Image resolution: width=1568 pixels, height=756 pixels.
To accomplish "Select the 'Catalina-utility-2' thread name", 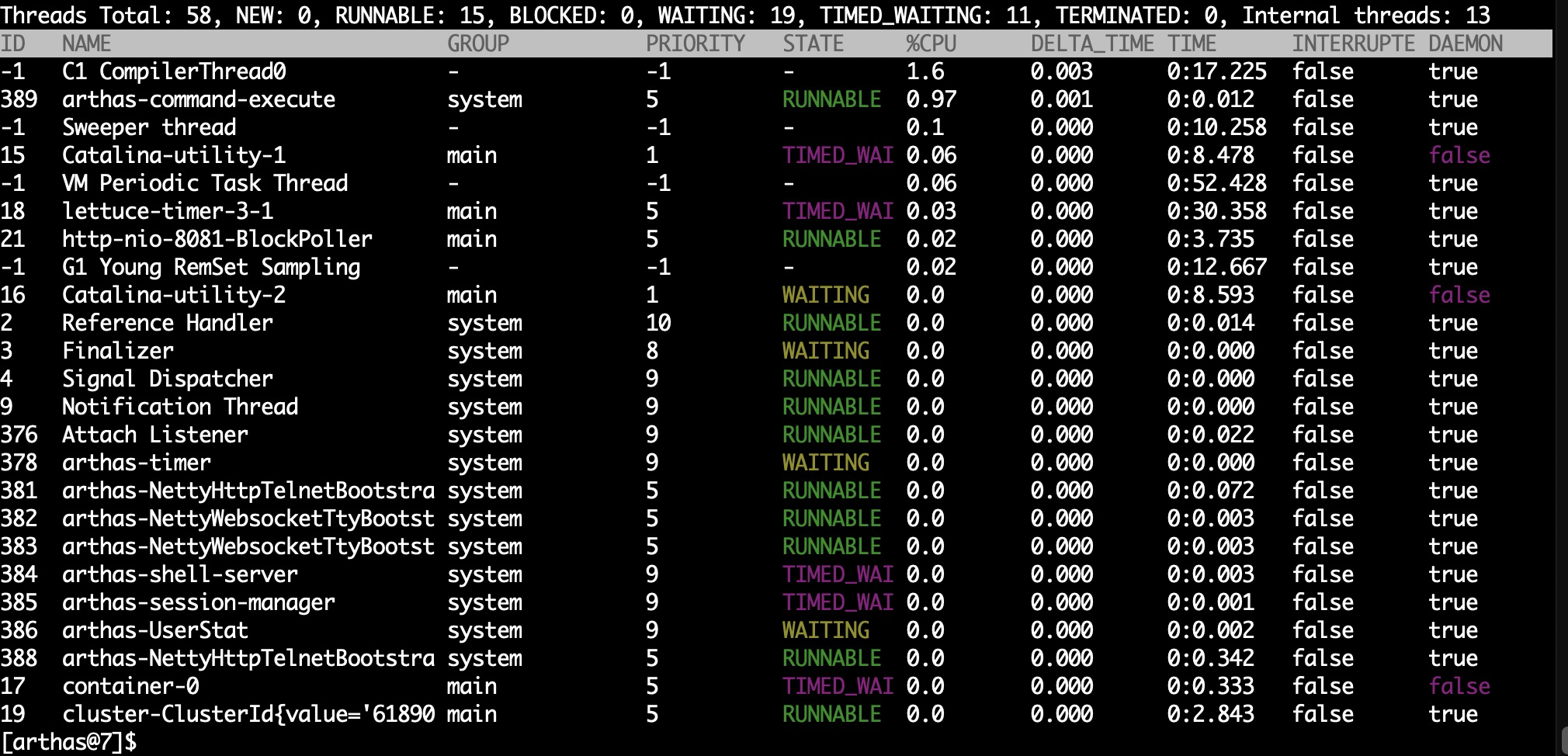I will 174,295.
